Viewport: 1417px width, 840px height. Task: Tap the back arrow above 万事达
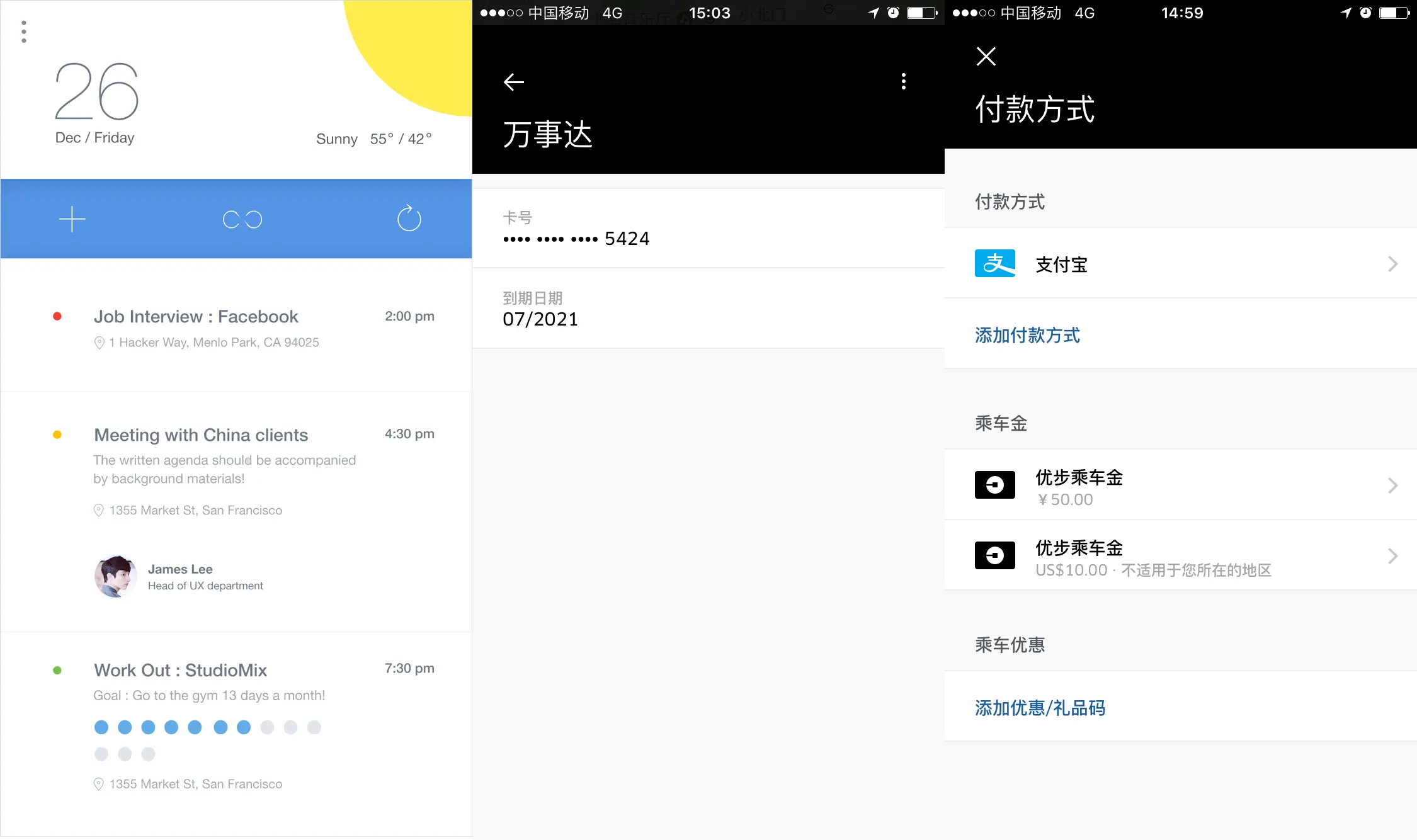(514, 82)
